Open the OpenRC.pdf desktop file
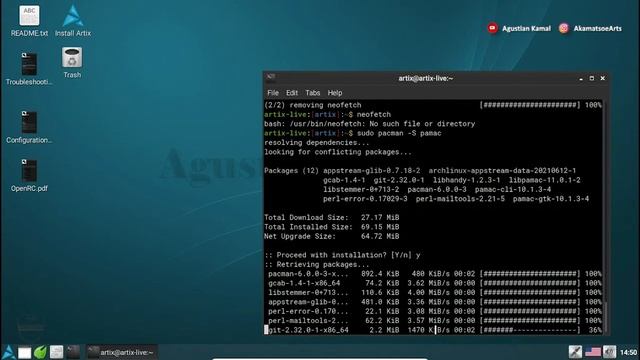 pyautogui.click(x=29, y=176)
